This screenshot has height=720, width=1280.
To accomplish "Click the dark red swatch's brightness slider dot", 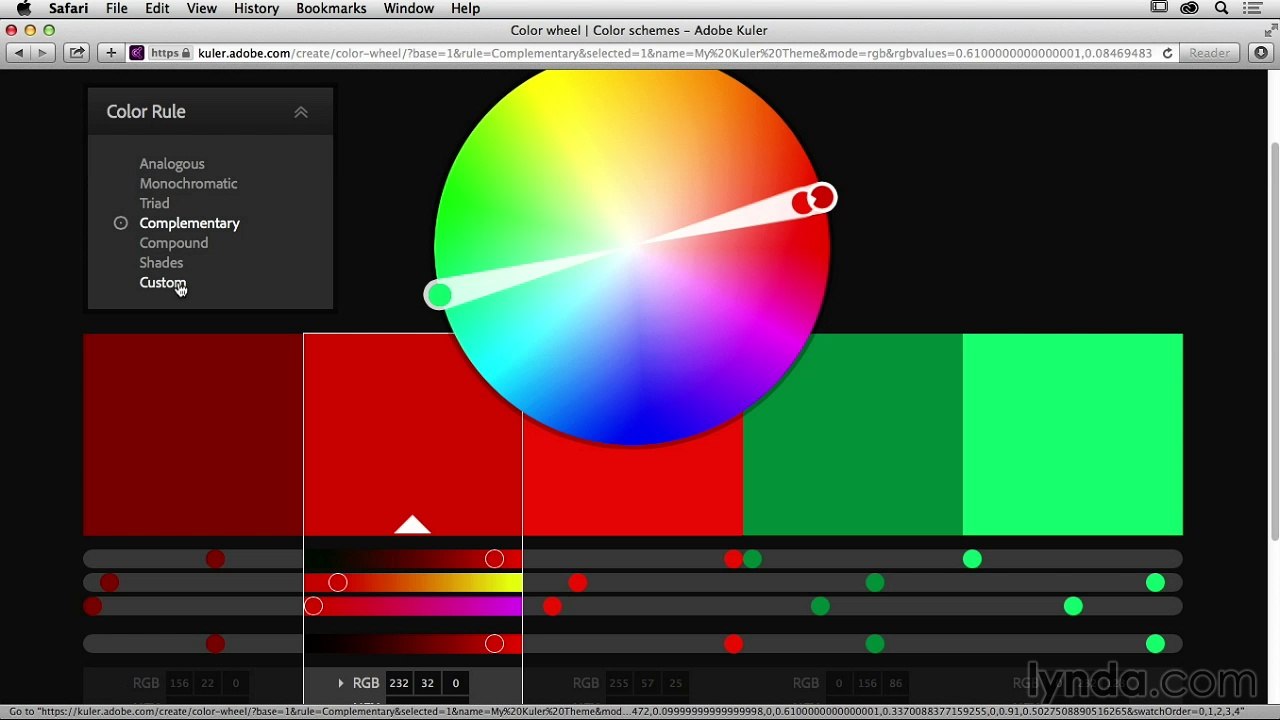I will pos(215,644).
